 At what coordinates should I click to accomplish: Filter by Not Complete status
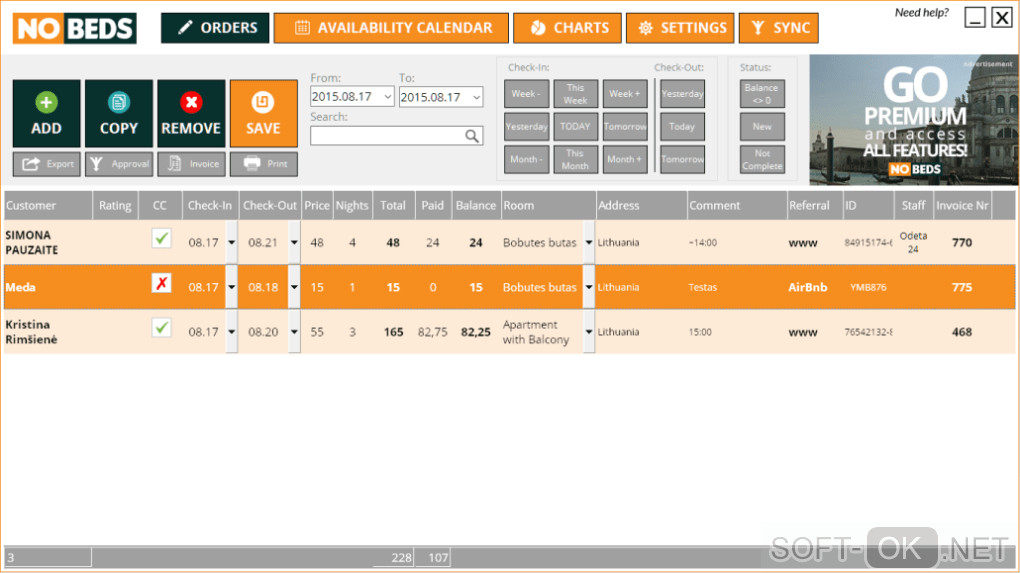pos(762,159)
